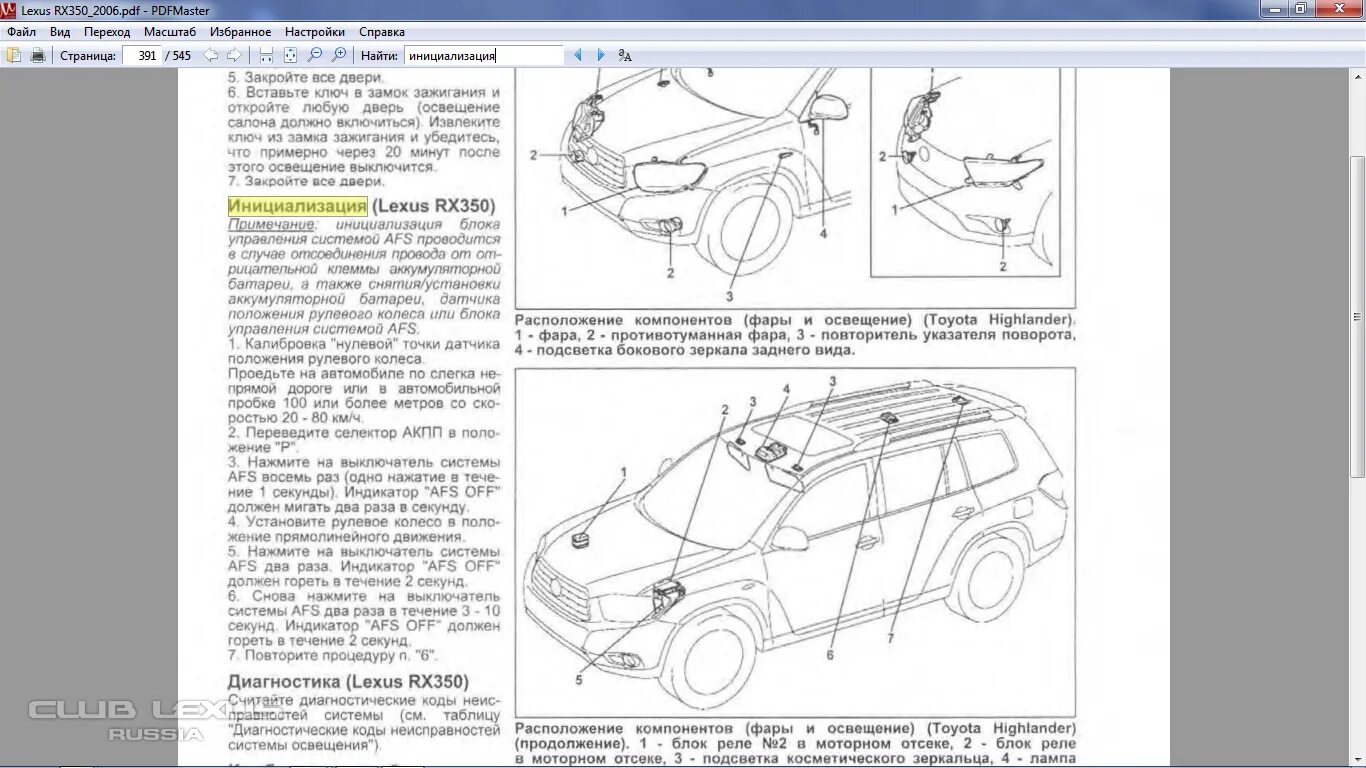The height and width of the screenshot is (768, 1366).
Task: Click the zoom in magnifier icon
Action: 340,55
